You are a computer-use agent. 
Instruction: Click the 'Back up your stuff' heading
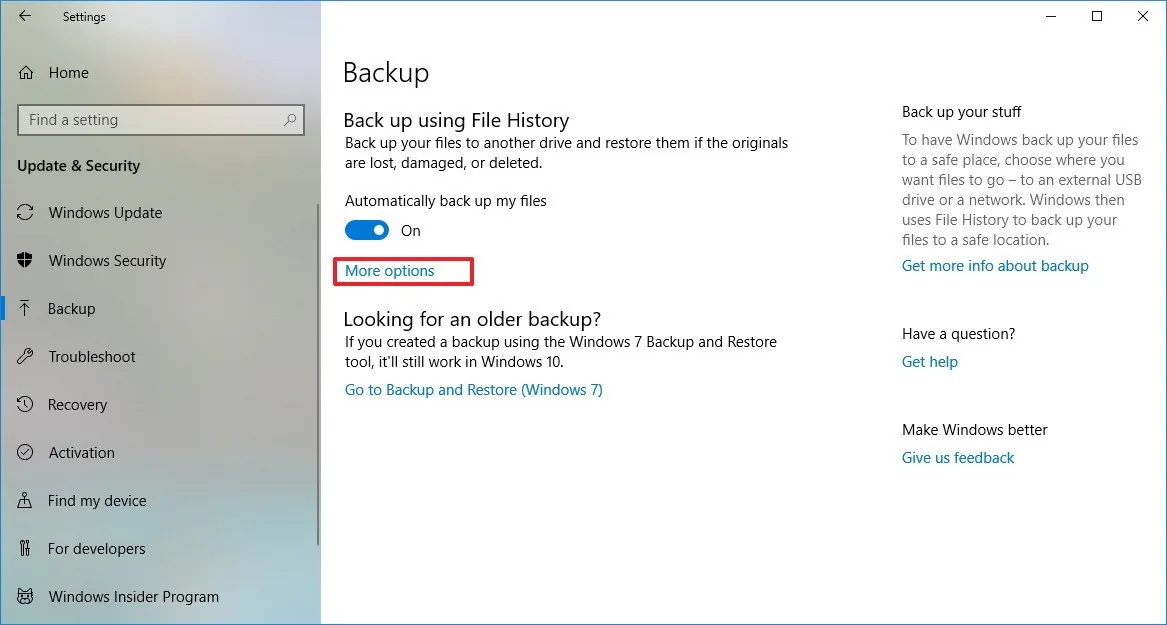962,112
